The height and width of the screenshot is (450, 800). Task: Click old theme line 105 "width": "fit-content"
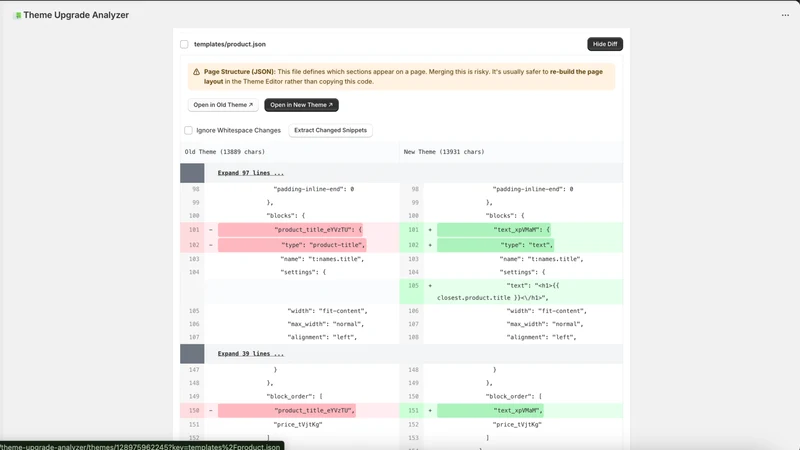point(327,311)
